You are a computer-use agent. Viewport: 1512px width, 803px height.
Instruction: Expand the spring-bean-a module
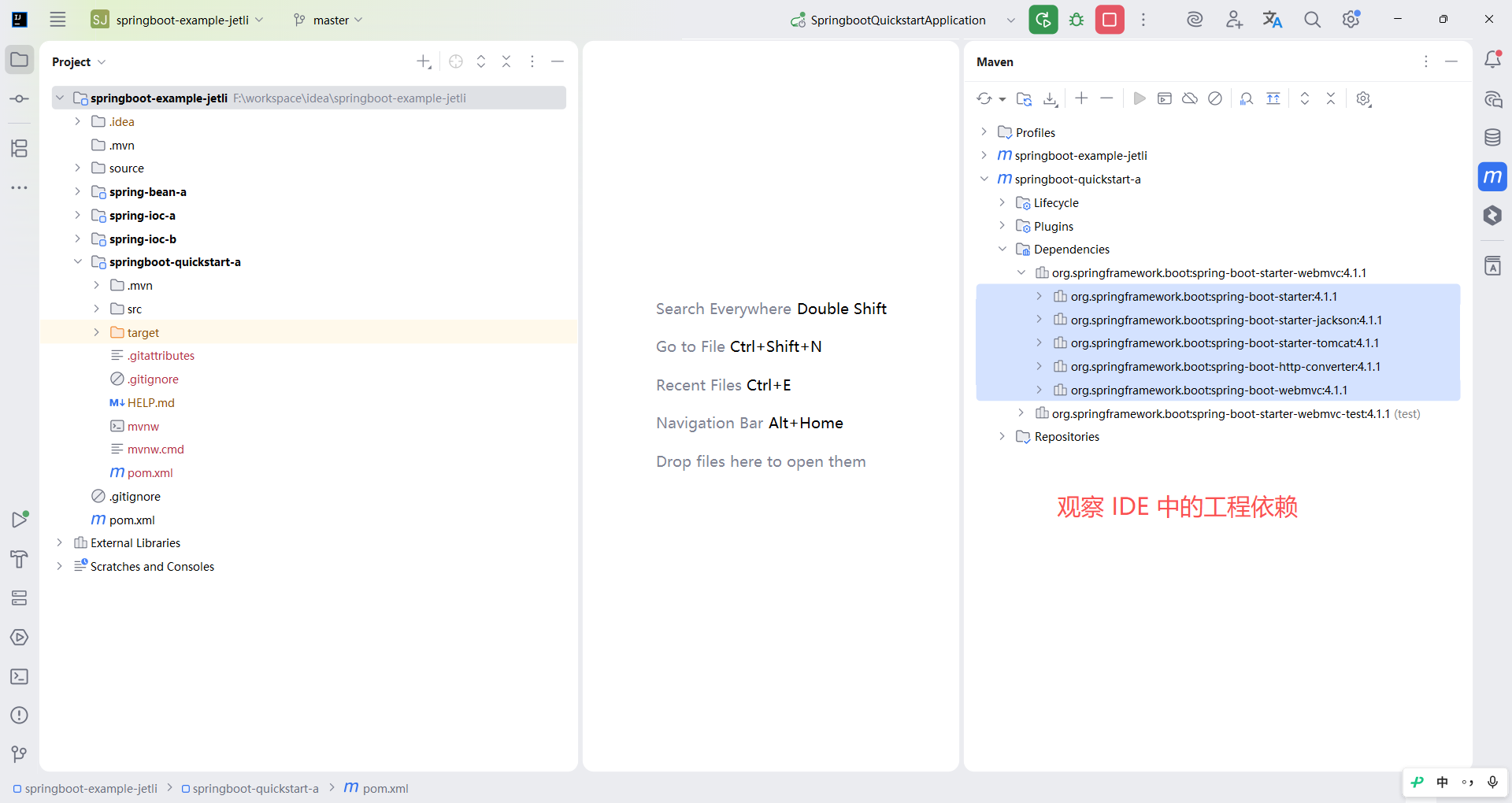(77, 191)
